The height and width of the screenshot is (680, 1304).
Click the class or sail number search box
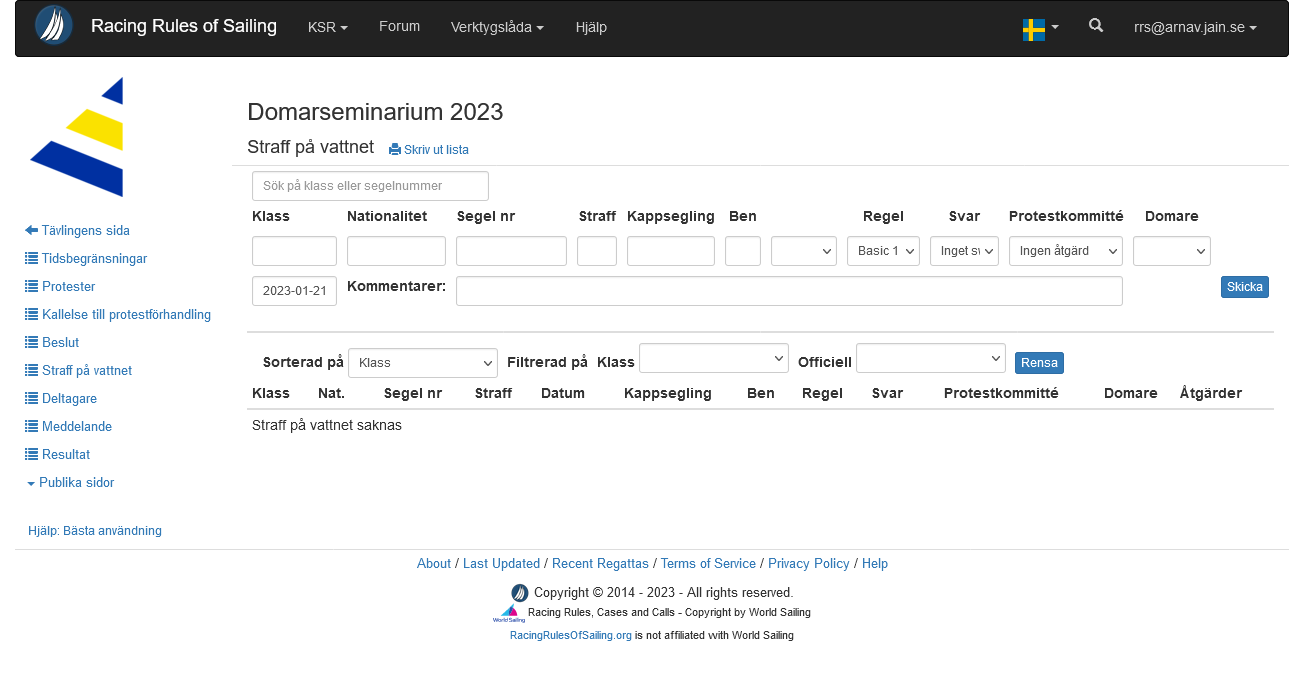[x=370, y=186]
